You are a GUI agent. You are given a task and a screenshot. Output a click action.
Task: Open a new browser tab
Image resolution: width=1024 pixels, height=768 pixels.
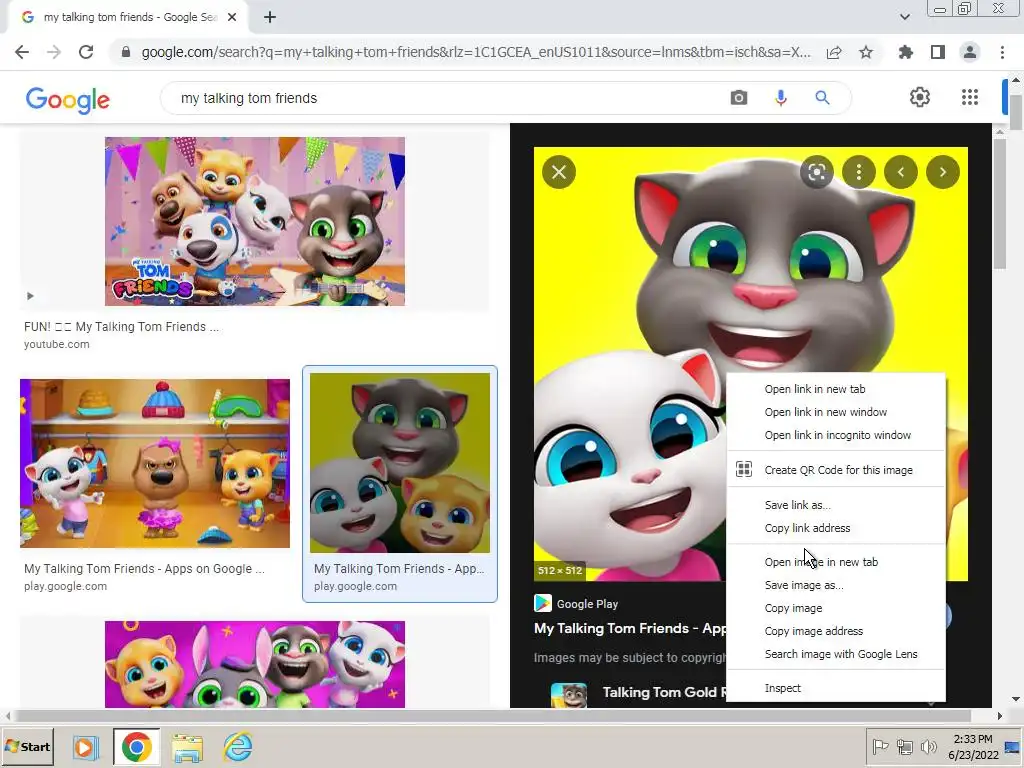pyautogui.click(x=270, y=18)
